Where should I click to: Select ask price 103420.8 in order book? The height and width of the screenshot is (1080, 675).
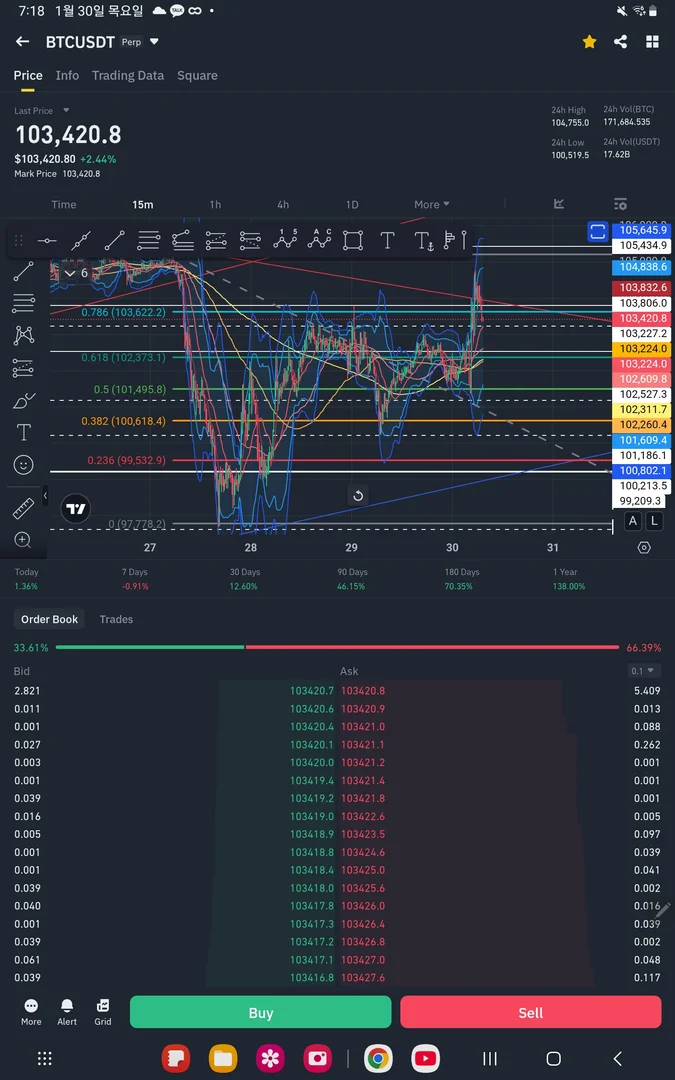(x=363, y=691)
